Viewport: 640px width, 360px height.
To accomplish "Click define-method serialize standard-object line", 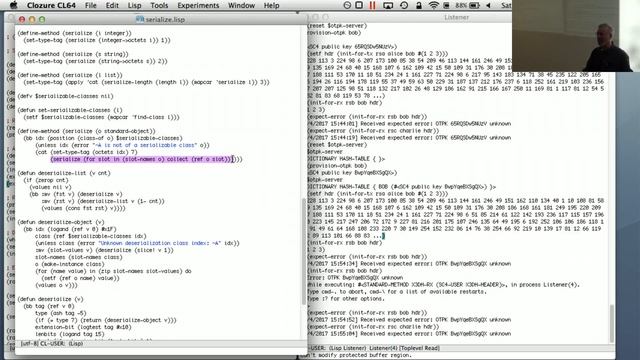I will click(86, 131).
